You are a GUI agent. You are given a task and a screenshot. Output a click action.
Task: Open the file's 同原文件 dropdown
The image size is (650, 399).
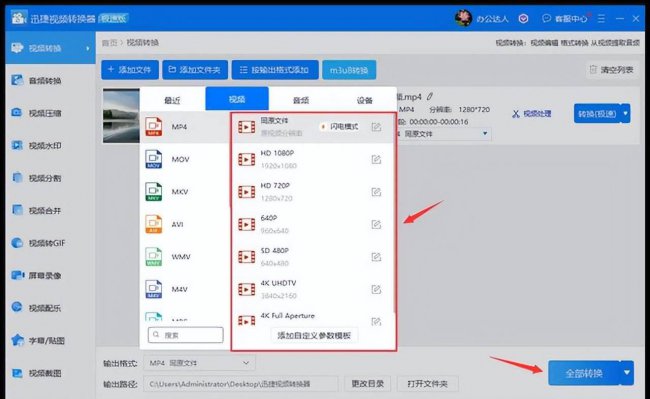(444, 134)
